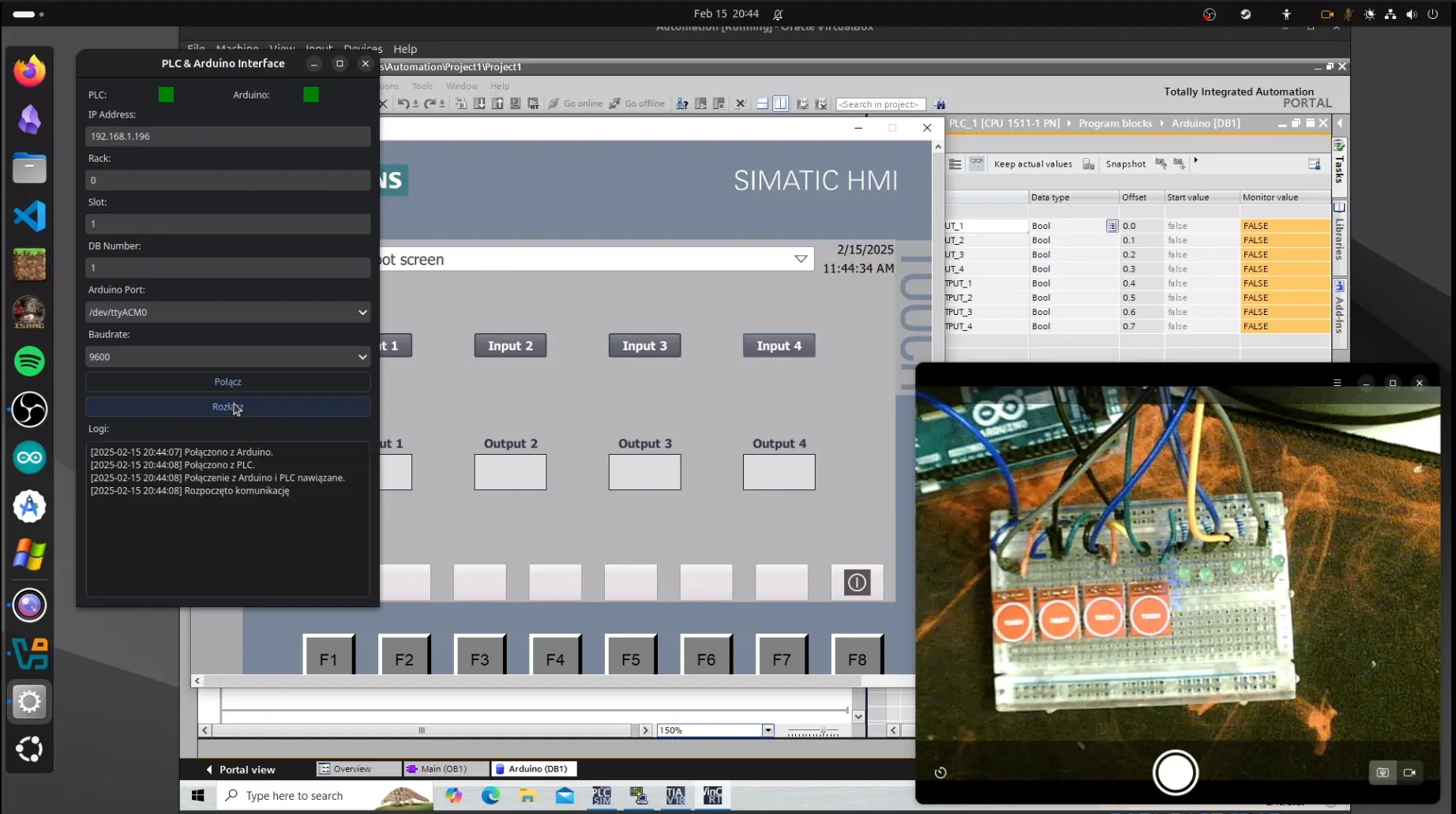Image resolution: width=1456 pixels, height=814 pixels.
Task: Open the 150% zoom level dropdown
Action: 767,730
